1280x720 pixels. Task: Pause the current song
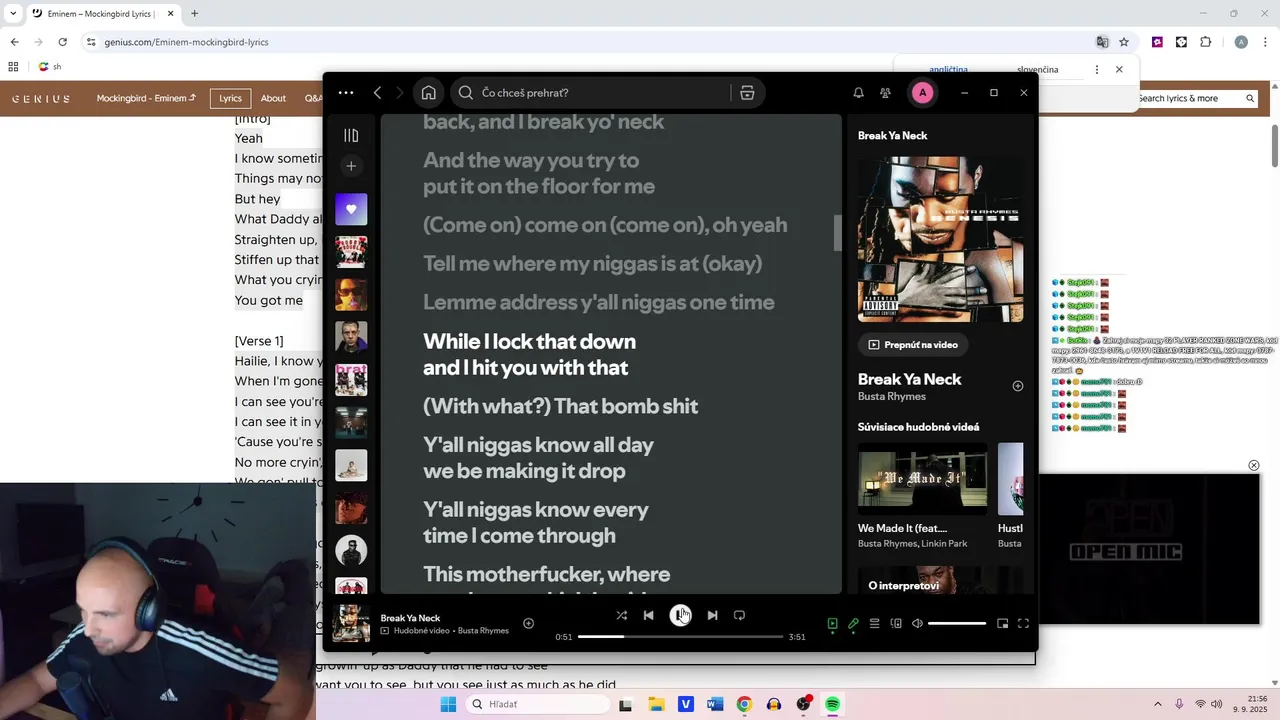(680, 615)
